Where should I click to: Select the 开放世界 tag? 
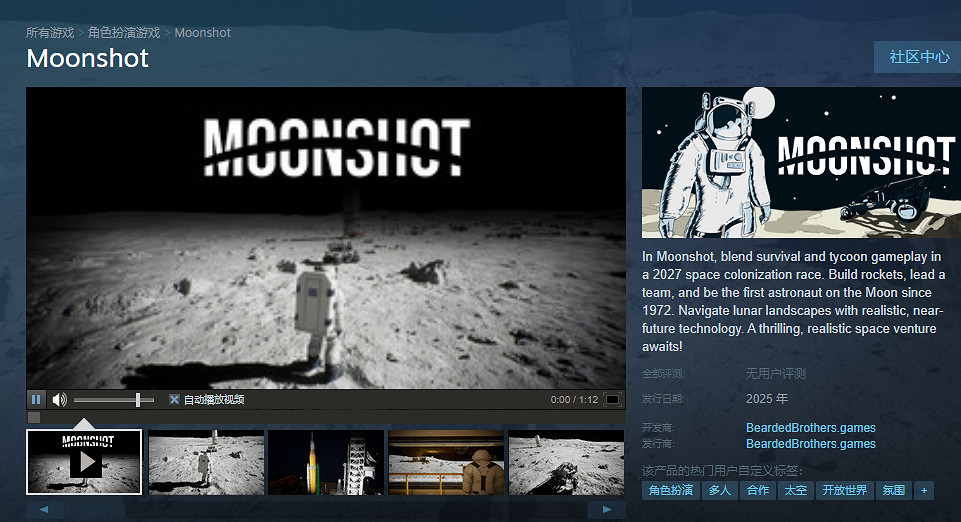tap(844, 491)
